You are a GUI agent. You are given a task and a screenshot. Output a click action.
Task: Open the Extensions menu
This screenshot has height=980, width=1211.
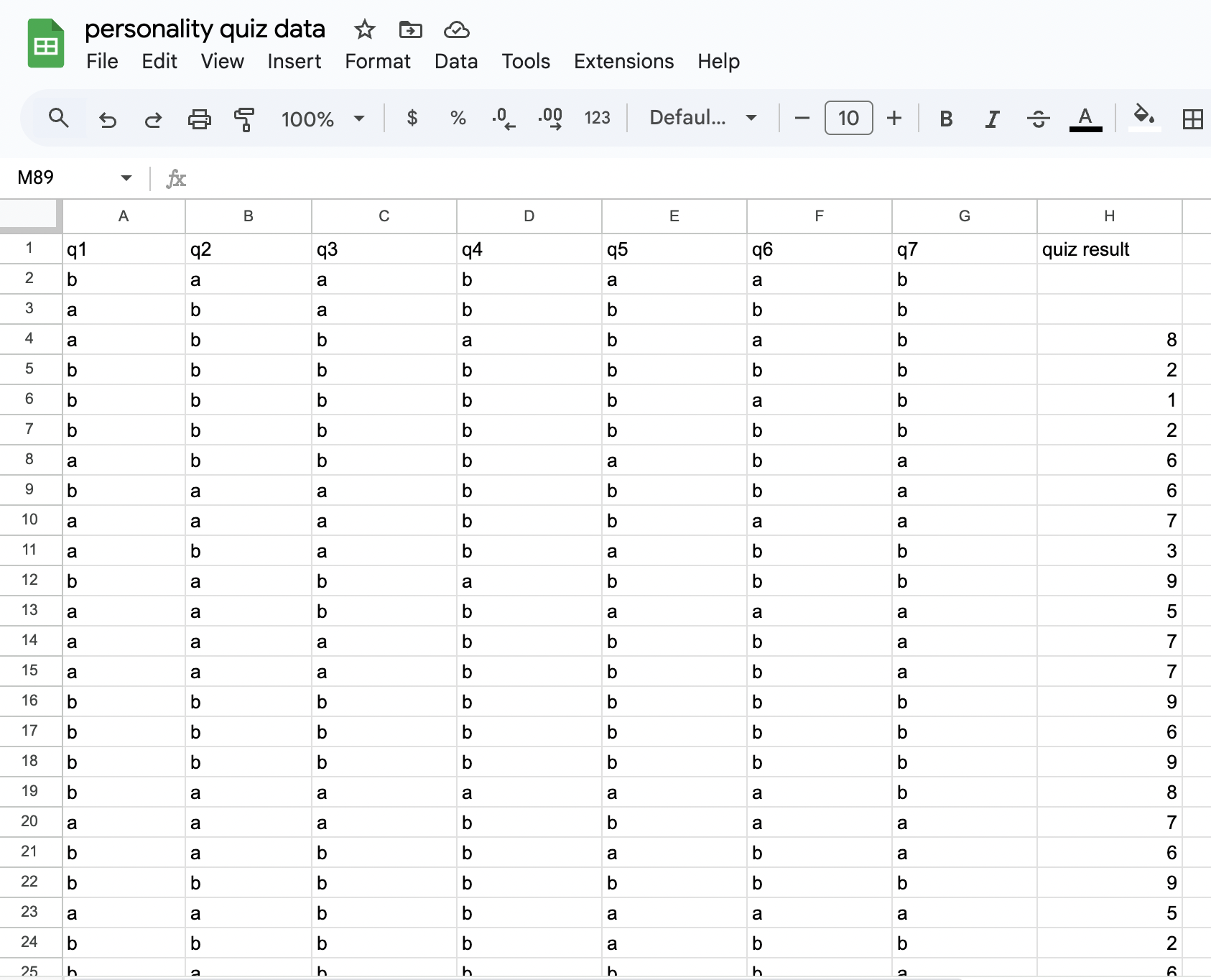tap(623, 62)
